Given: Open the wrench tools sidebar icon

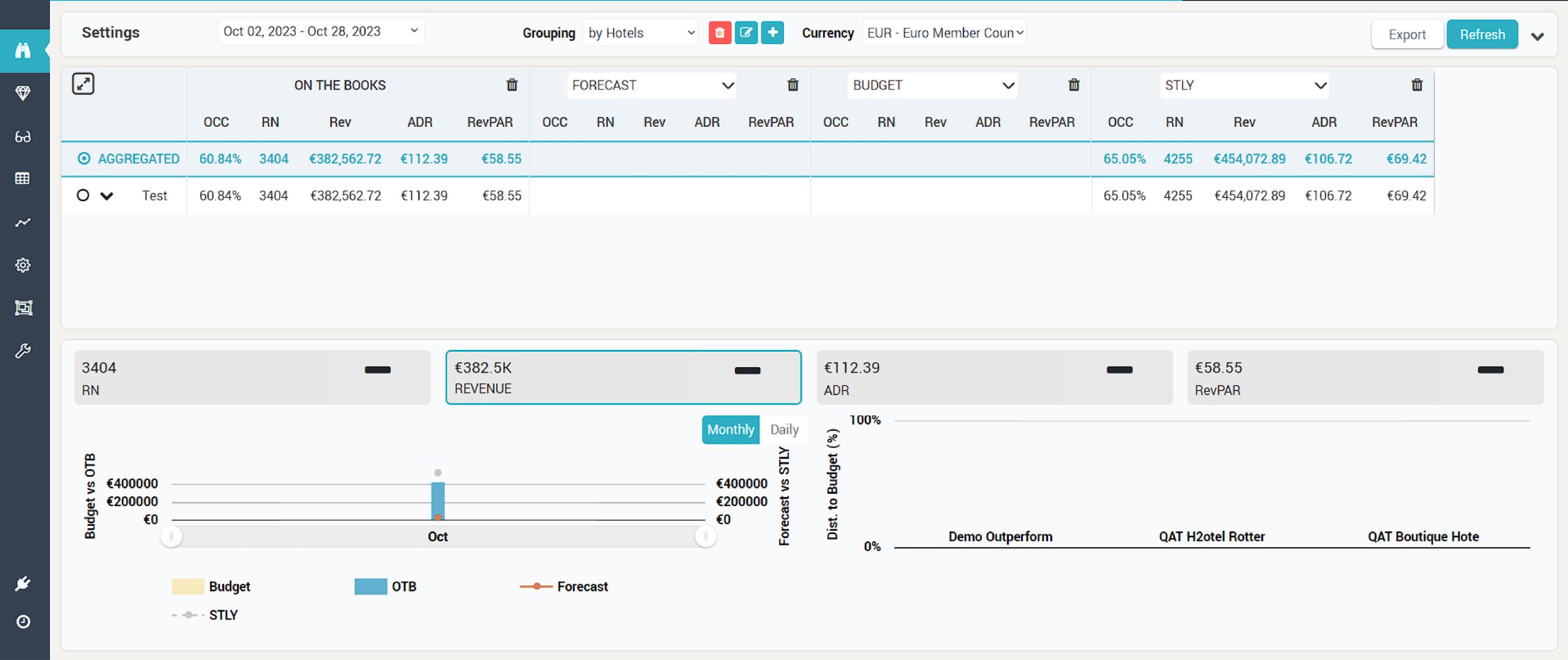Looking at the screenshot, I should click(23, 351).
